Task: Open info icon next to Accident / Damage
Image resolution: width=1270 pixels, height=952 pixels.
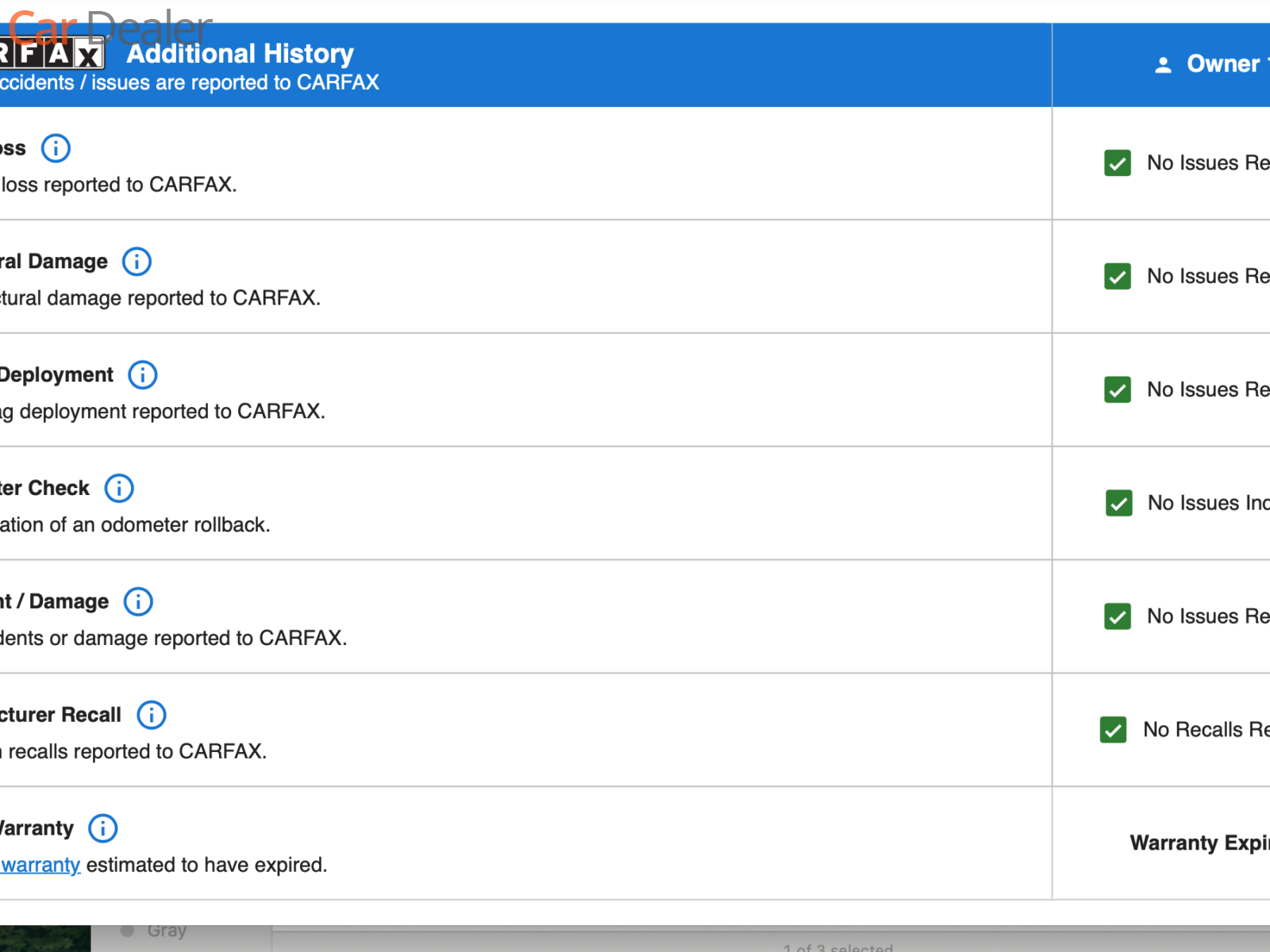Action: pyautogui.click(x=138, y=602)
